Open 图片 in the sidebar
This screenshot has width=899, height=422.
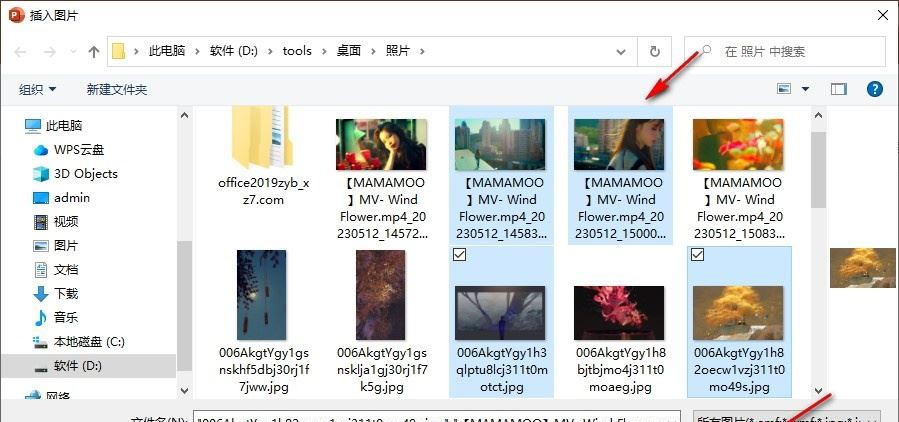[66, 246]
